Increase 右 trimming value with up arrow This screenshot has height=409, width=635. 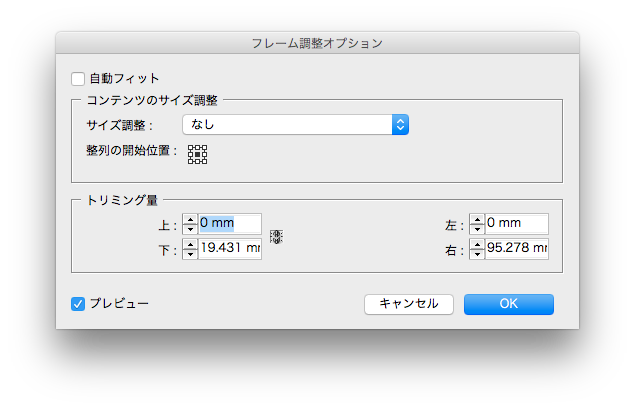click(477, 244)
